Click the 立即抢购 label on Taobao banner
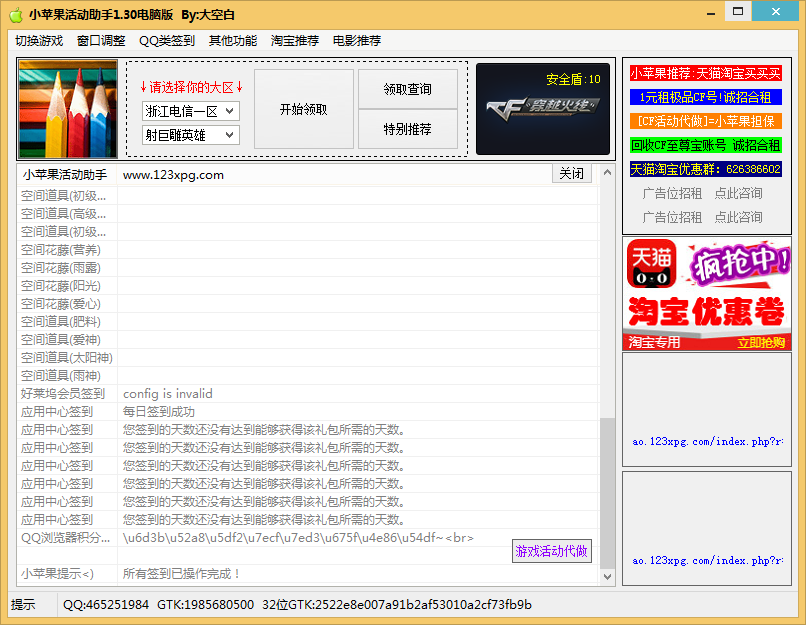806x625 pixels. [761, 342]
